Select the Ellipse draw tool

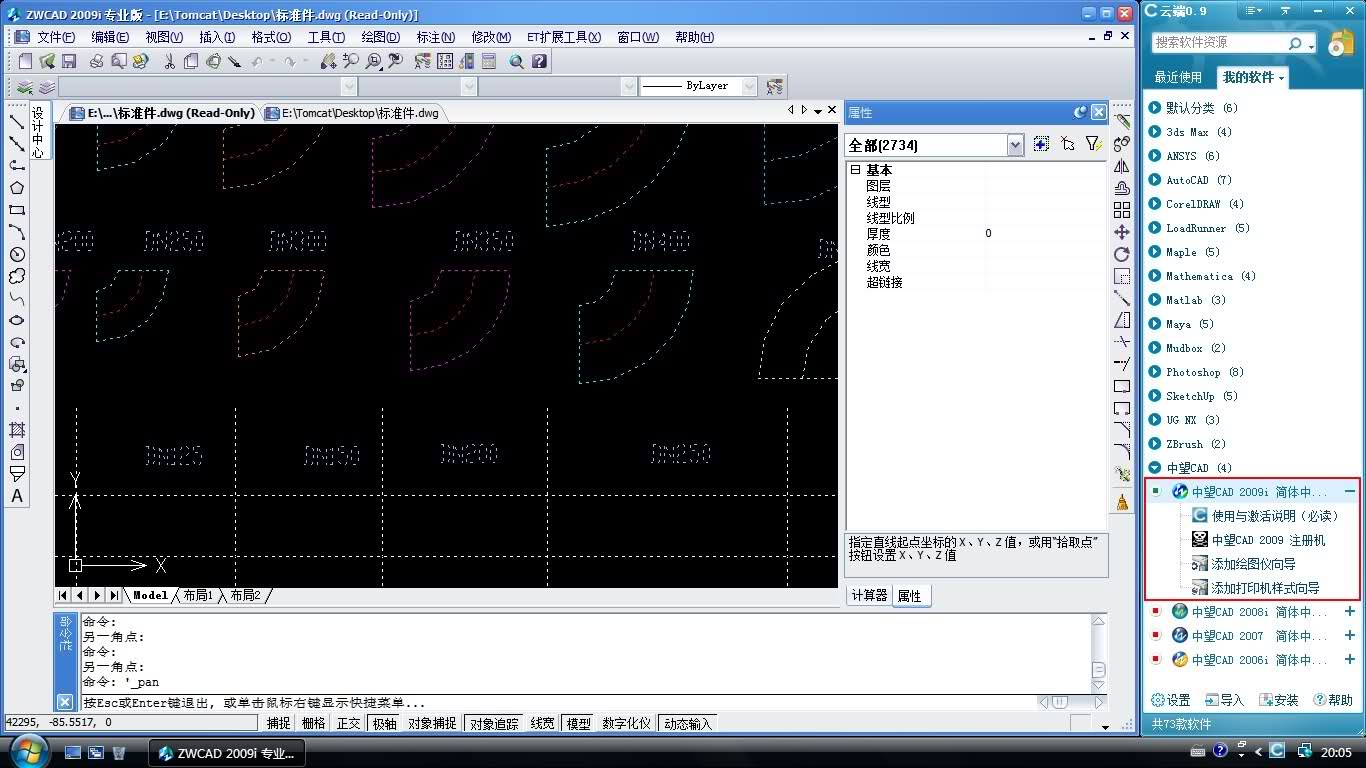point(17,320)
